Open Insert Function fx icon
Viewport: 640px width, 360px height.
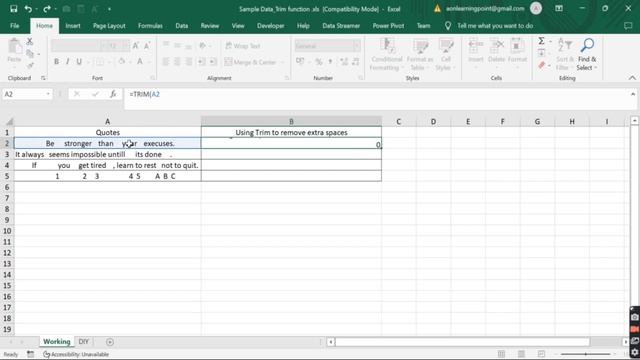pyautogui.click(x=113, y=94)
